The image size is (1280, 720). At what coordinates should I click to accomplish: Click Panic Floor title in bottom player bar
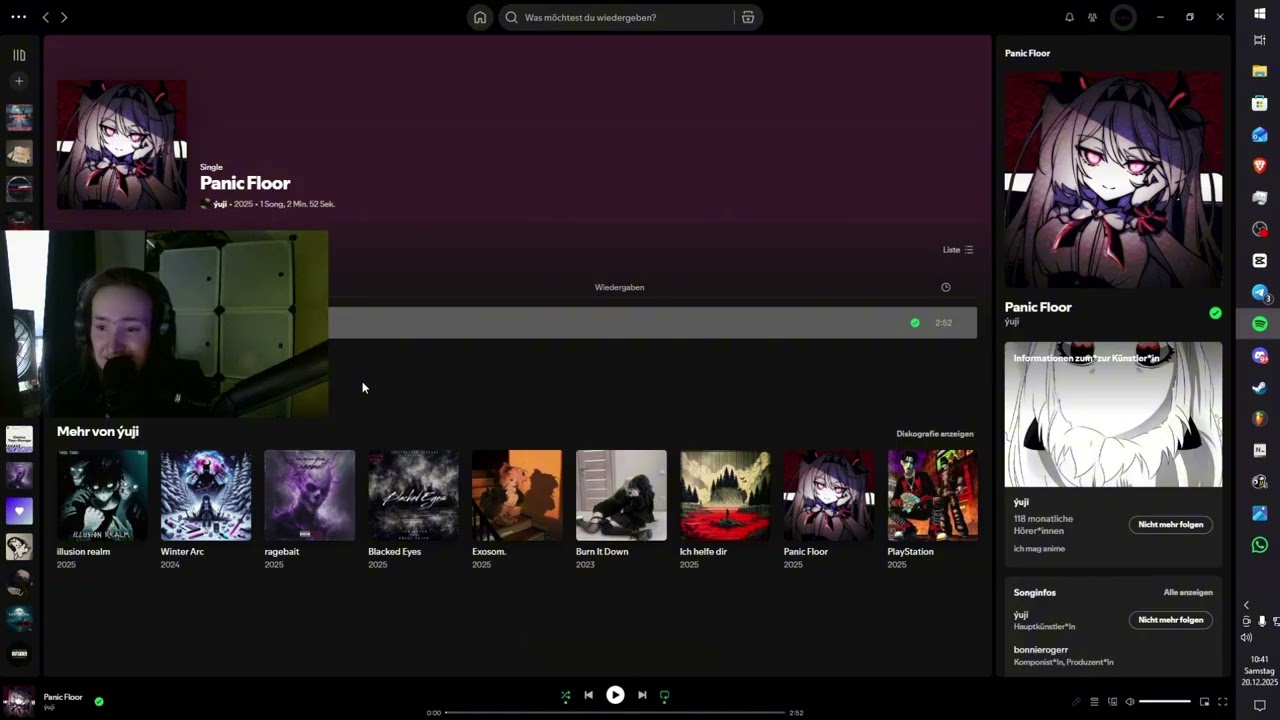pos(63,697)
